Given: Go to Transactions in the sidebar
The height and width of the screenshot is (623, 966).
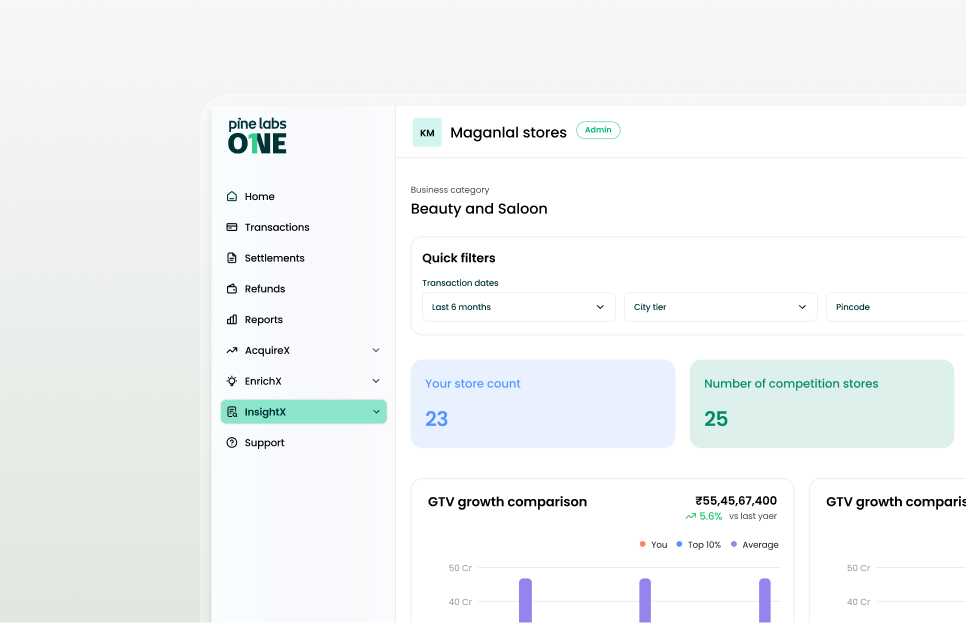Looking at the screenshot, I should [304, 227].
